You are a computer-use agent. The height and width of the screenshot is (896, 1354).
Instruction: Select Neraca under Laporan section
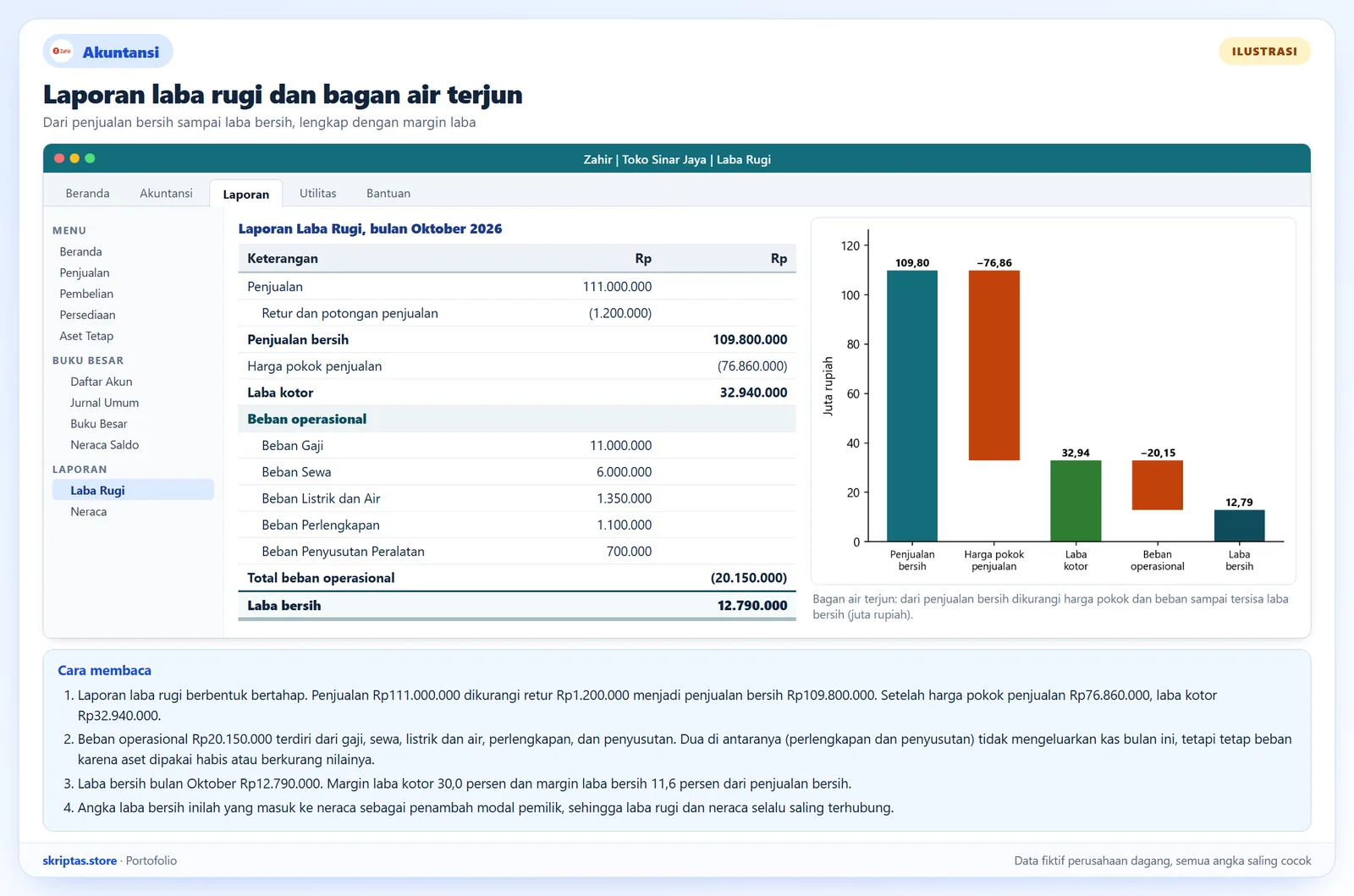pyautogui.click(x=88, y=511)
